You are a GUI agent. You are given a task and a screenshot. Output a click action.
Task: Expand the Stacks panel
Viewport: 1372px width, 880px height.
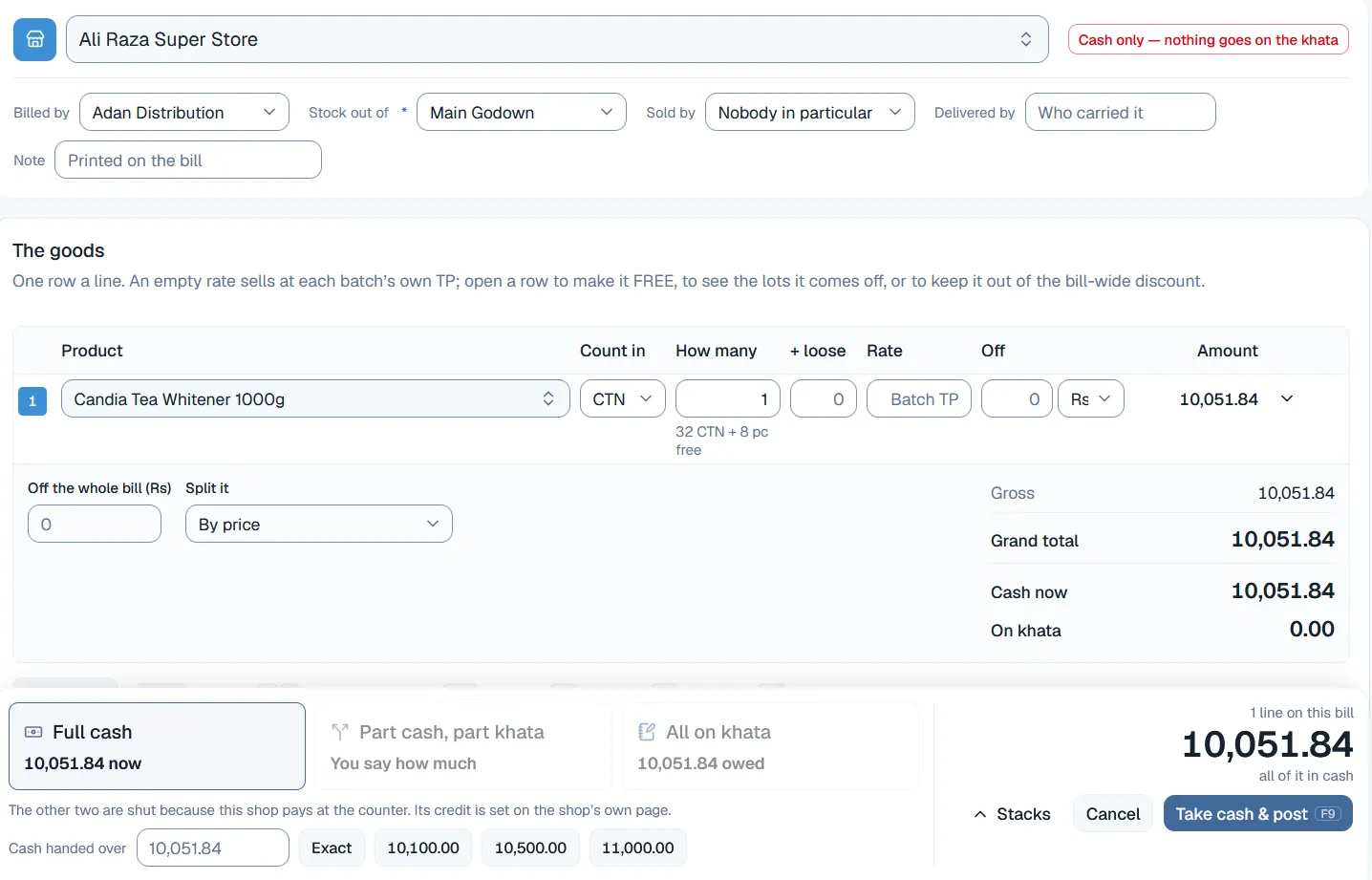[x=1012, y=814]
